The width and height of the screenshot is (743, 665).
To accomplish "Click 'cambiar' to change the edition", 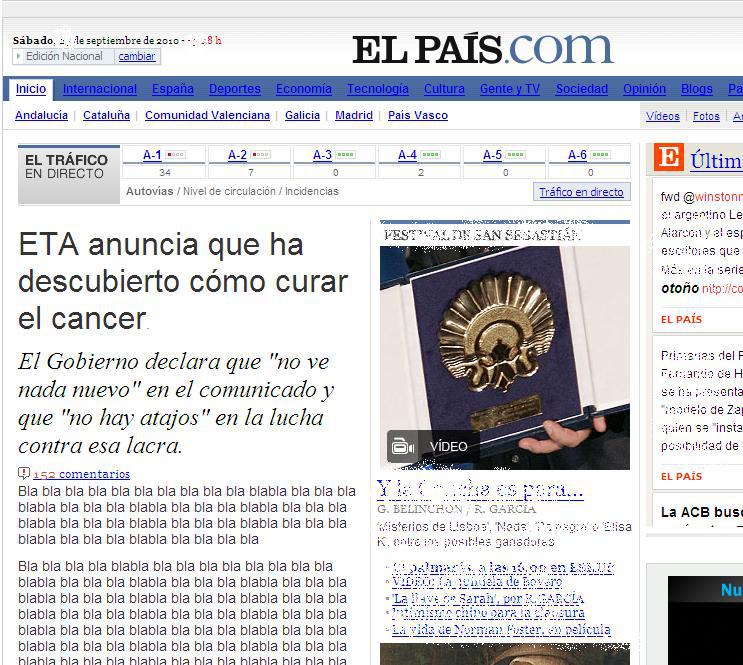I will click(x=137, y=57).
